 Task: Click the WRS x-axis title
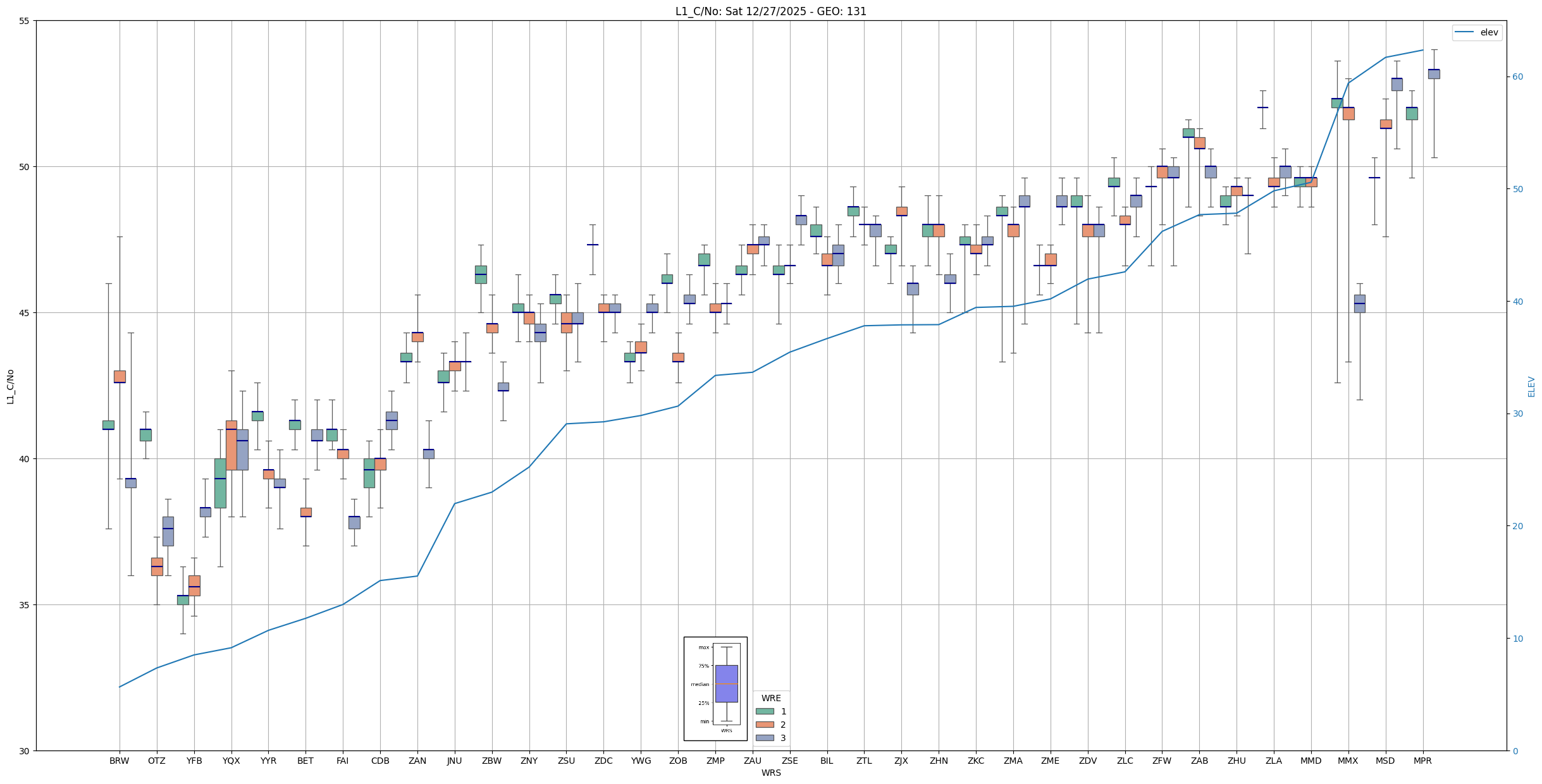(x=770, y=773)
